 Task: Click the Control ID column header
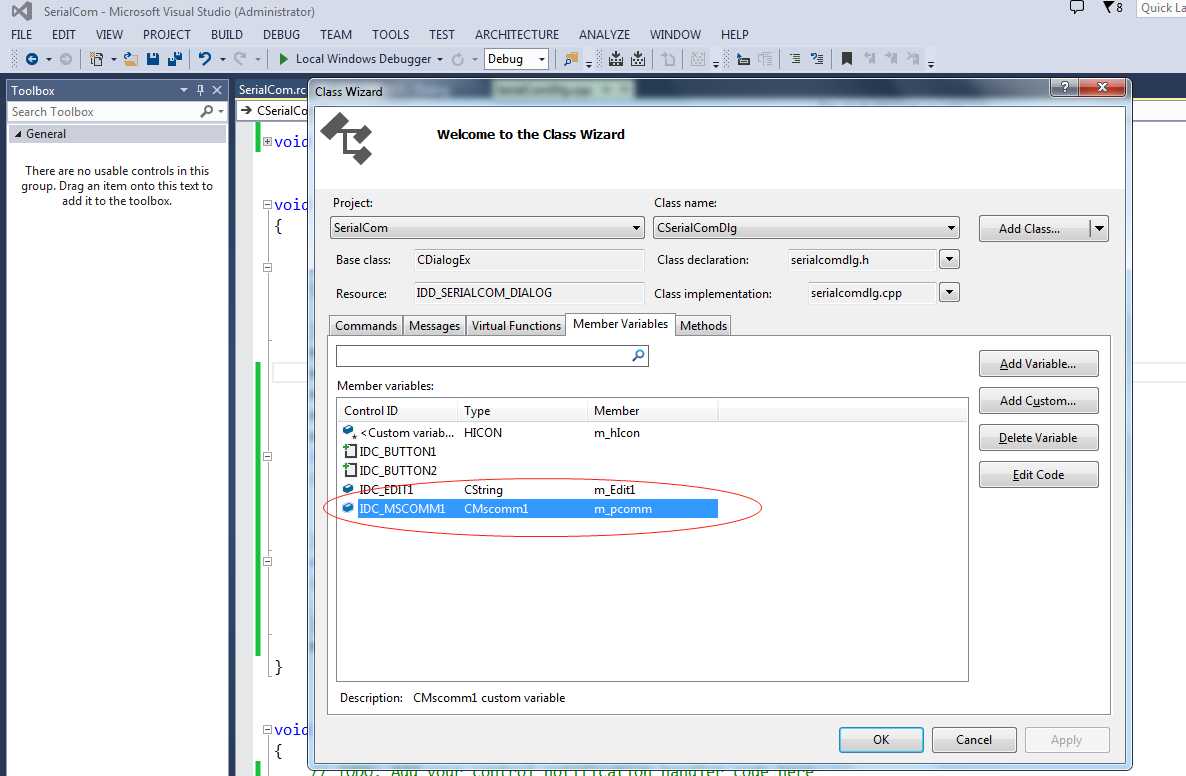click(x=397, y=411)
